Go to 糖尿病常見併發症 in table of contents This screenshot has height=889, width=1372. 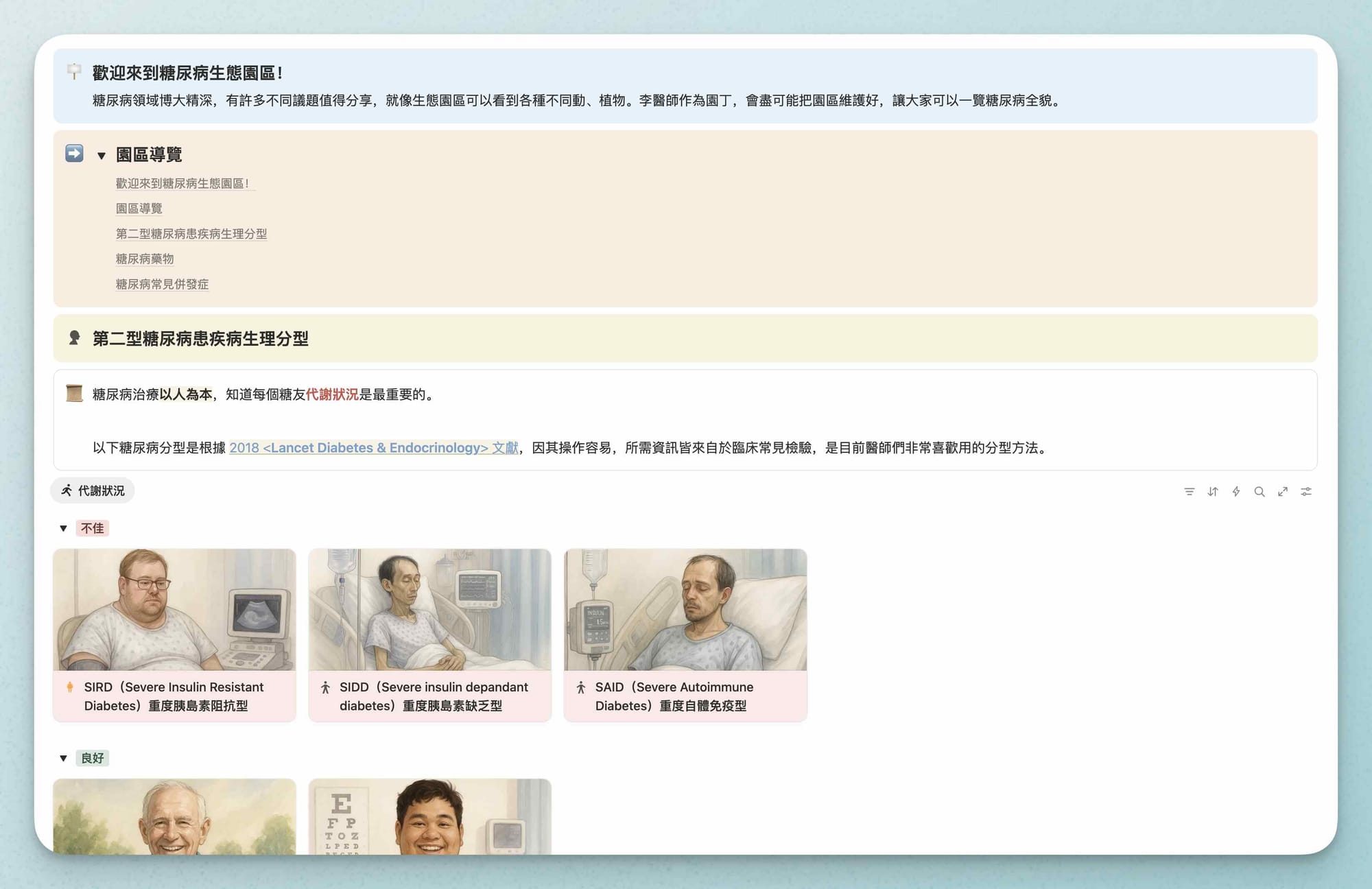[162, 284]
